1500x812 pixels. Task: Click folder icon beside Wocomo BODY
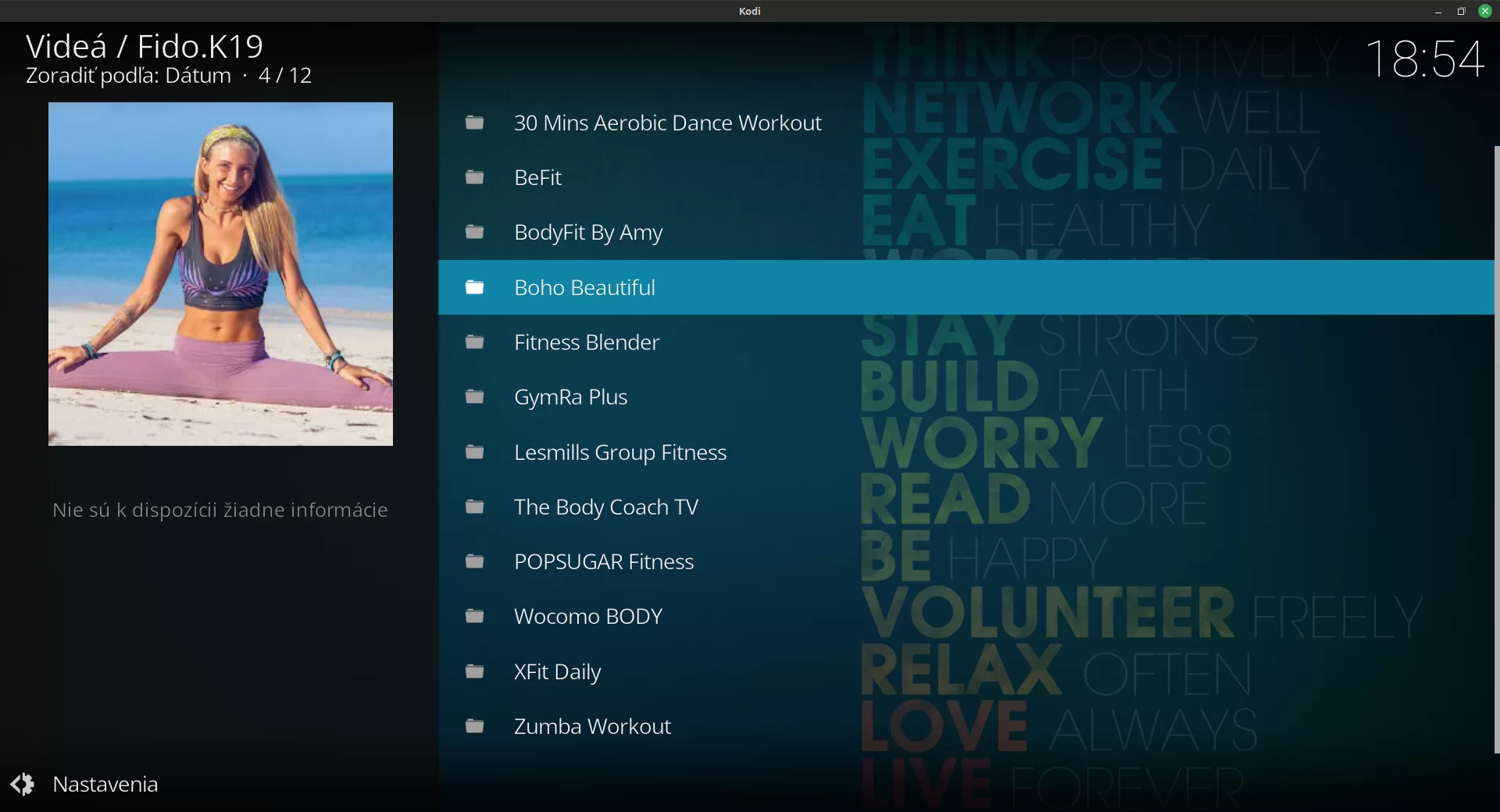(x=474, y=616)
